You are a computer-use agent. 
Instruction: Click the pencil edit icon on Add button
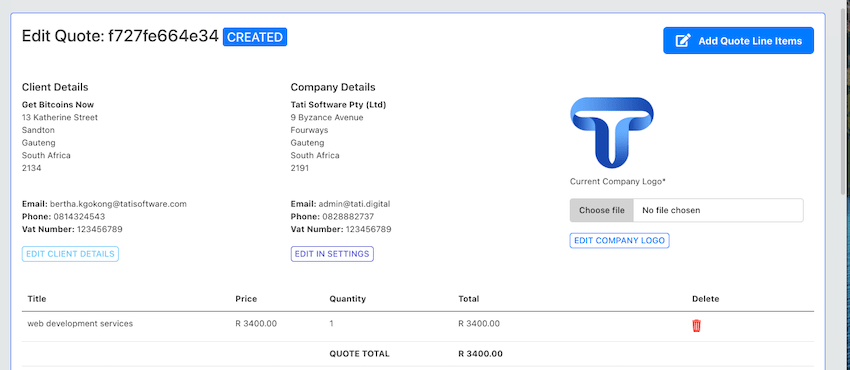click(683, 41)
